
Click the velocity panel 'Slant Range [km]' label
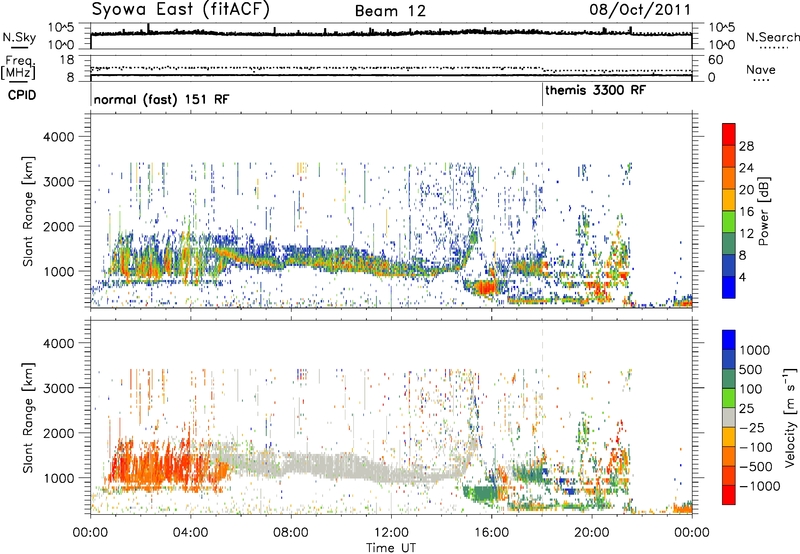click(28, 417)
